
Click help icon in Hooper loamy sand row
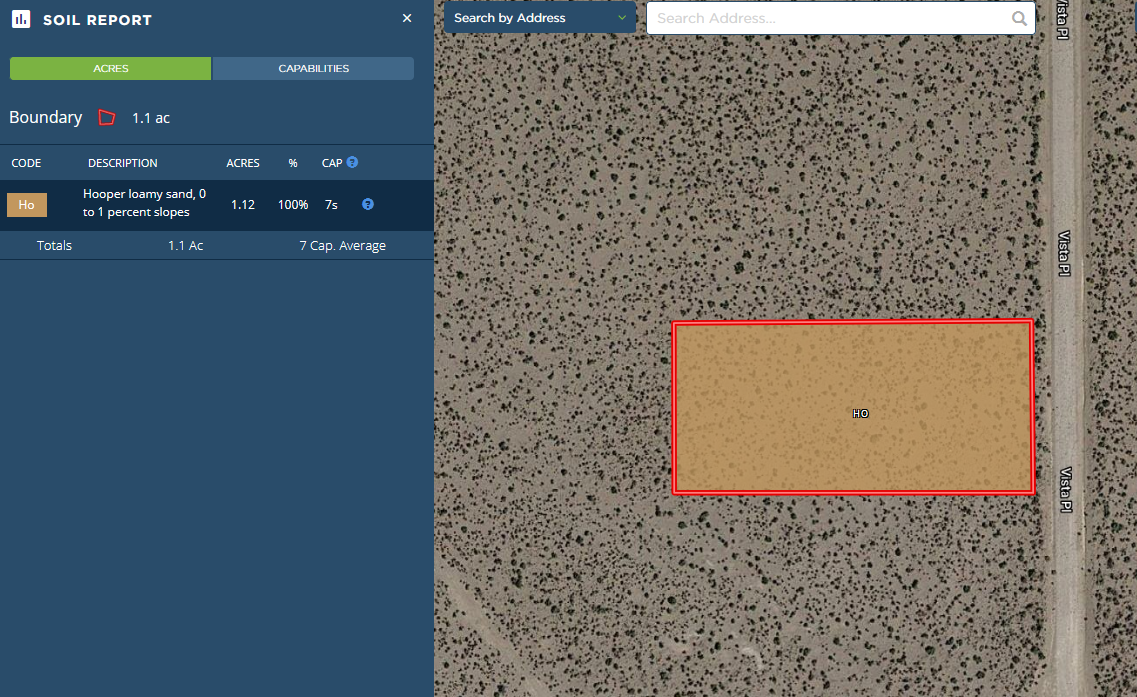click(367, 204)
